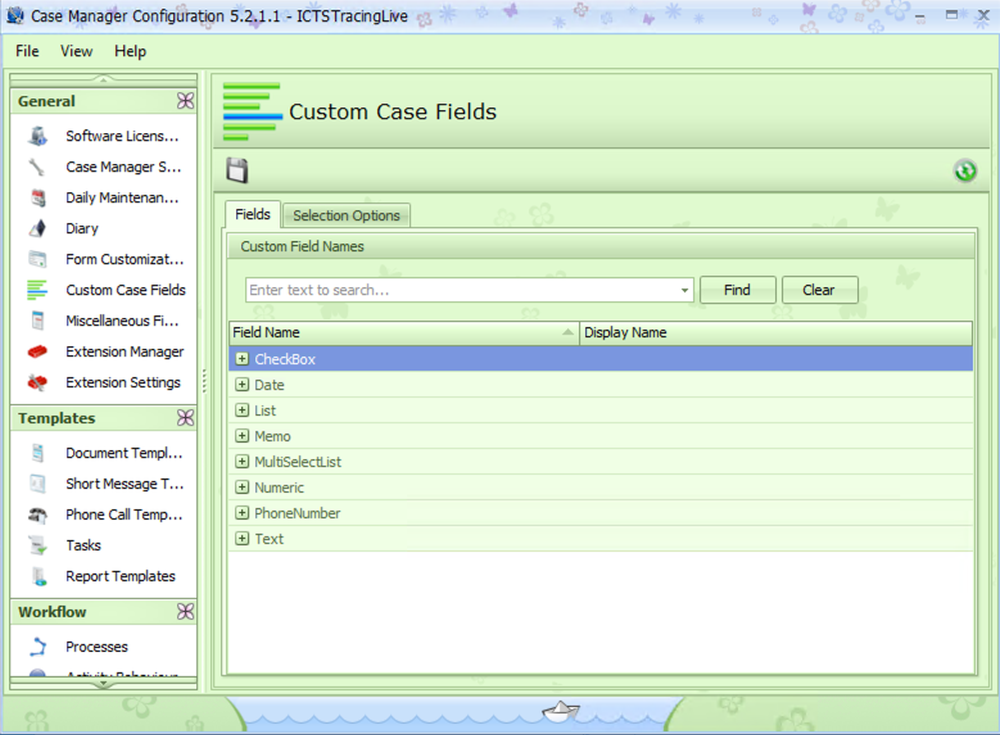Click the Custom Field Names group header
1000x735 pixels.
tap(601, 246)
